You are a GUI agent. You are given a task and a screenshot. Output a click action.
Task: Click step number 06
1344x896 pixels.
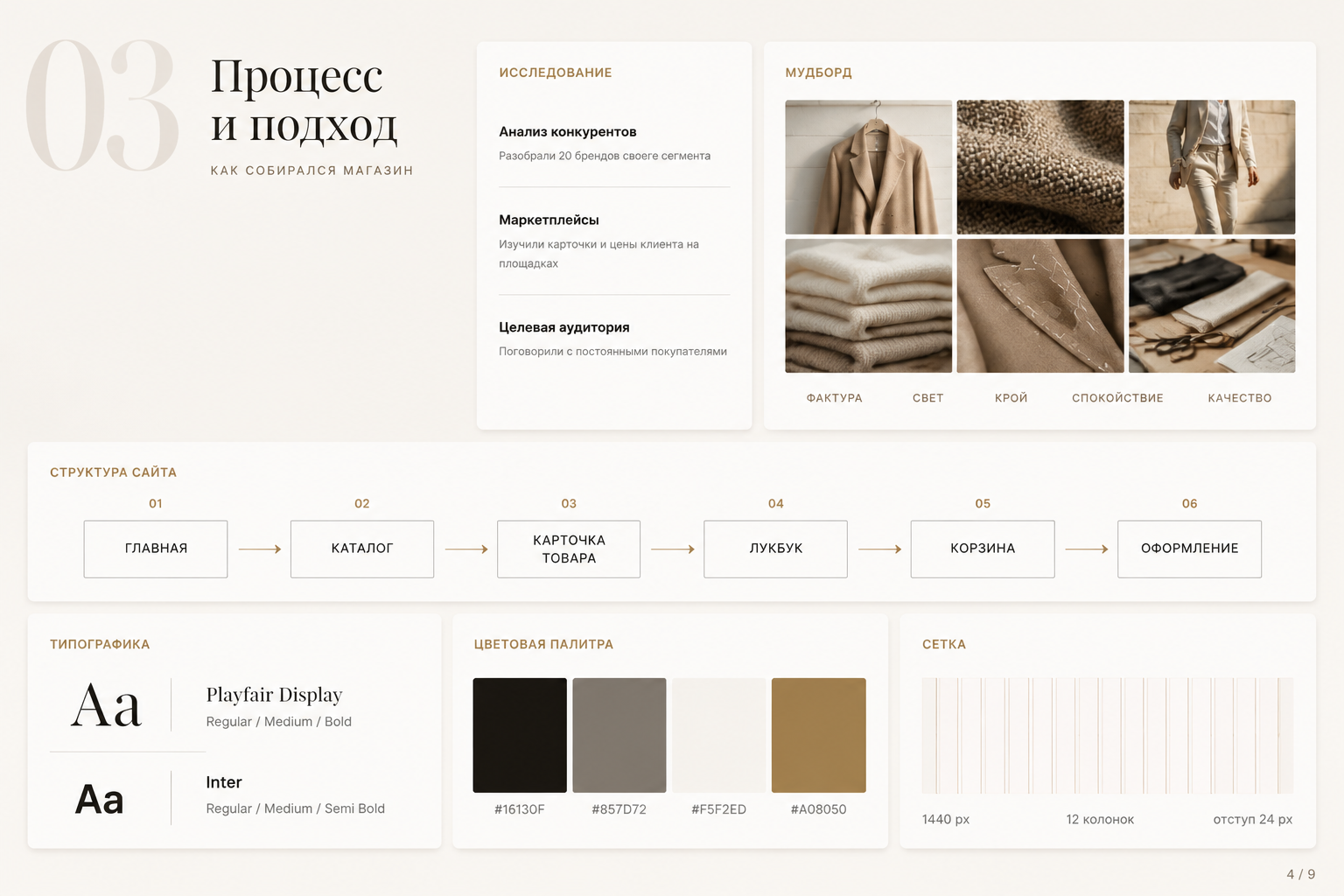pyautogui.click(x=1189, y=504)
